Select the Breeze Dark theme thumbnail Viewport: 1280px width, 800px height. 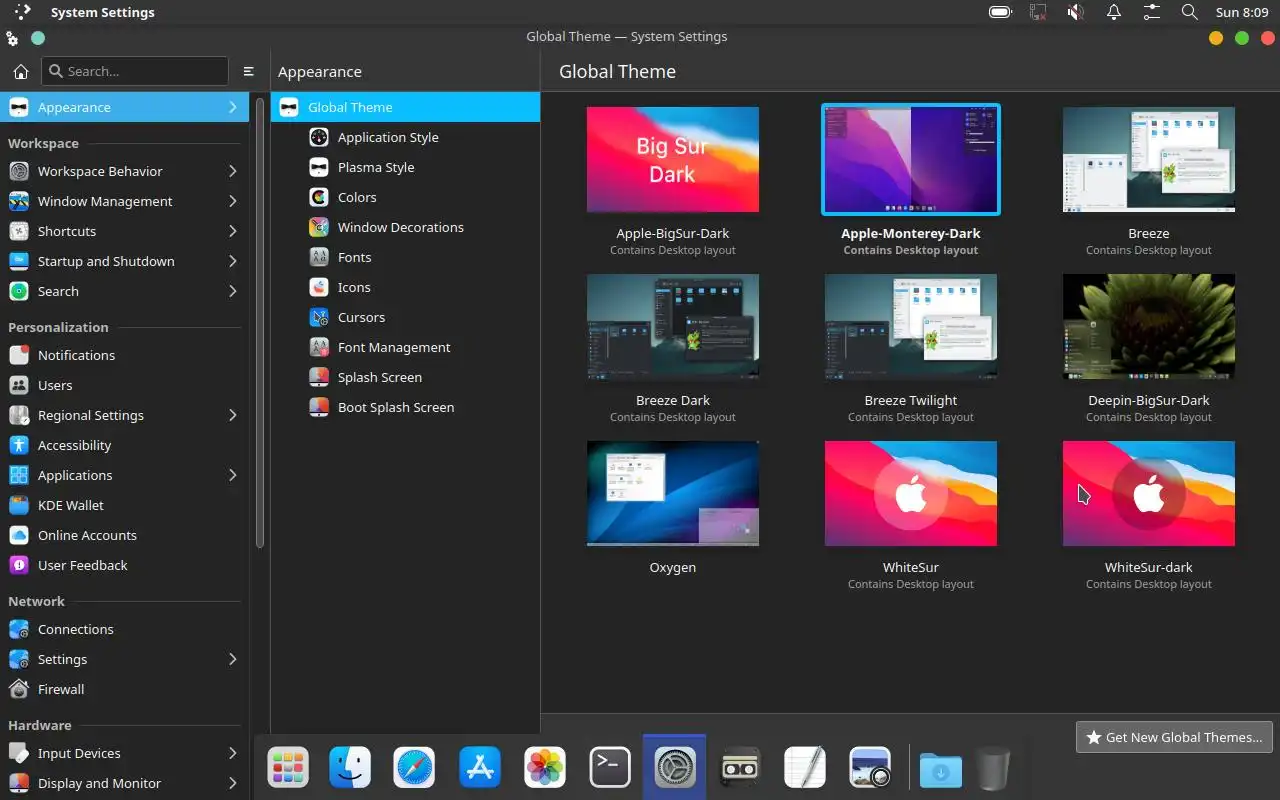click(673, 327)
